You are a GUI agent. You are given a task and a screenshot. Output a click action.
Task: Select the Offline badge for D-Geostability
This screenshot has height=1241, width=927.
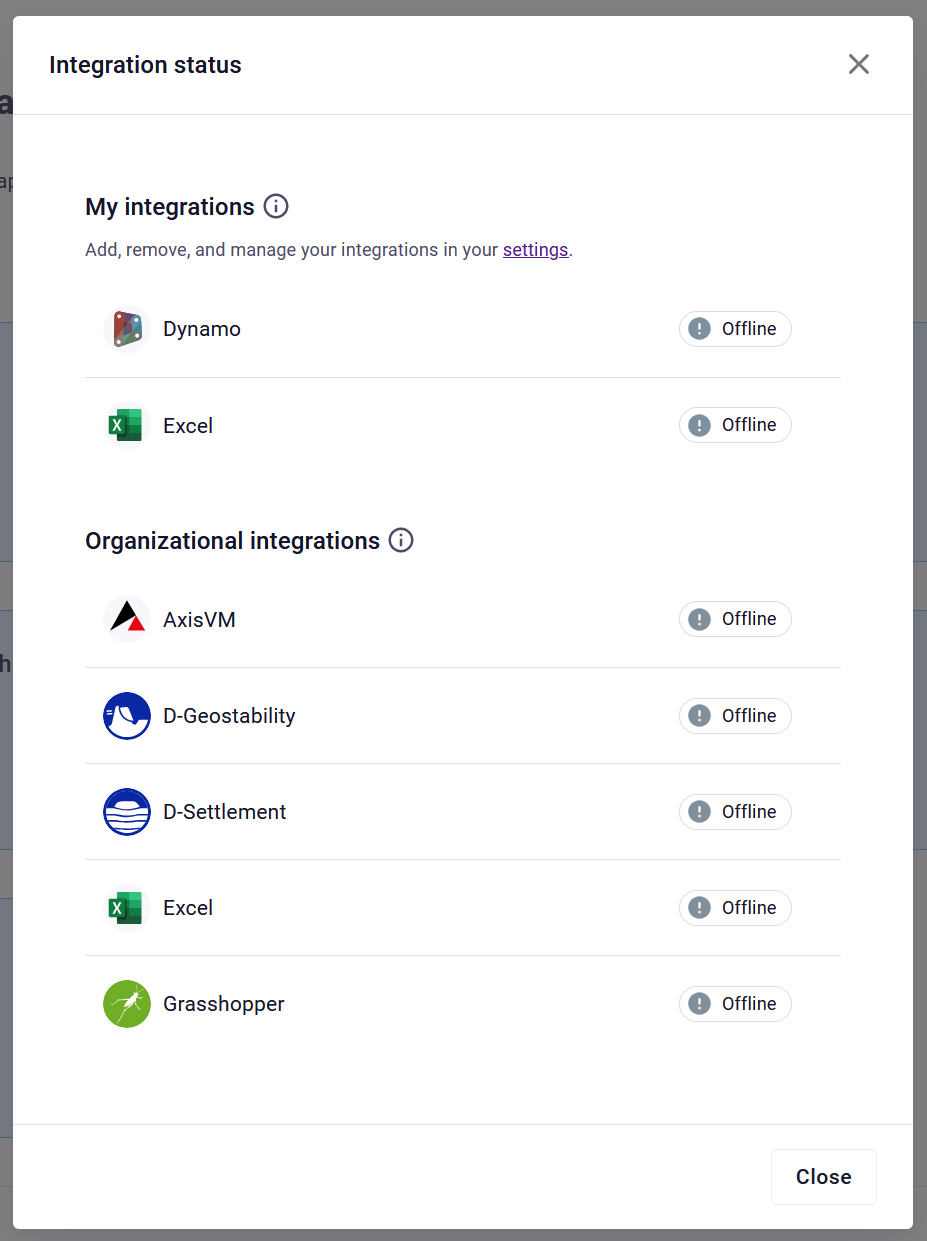coord(735,716)
